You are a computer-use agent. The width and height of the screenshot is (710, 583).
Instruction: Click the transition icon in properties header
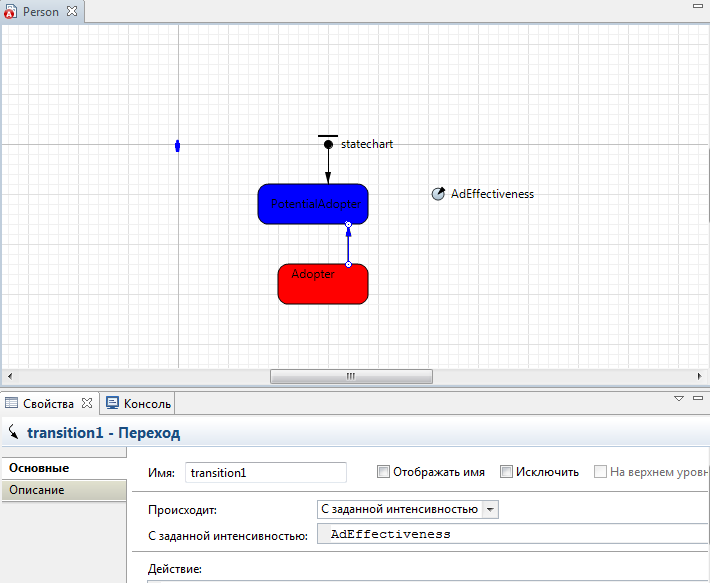14,432
